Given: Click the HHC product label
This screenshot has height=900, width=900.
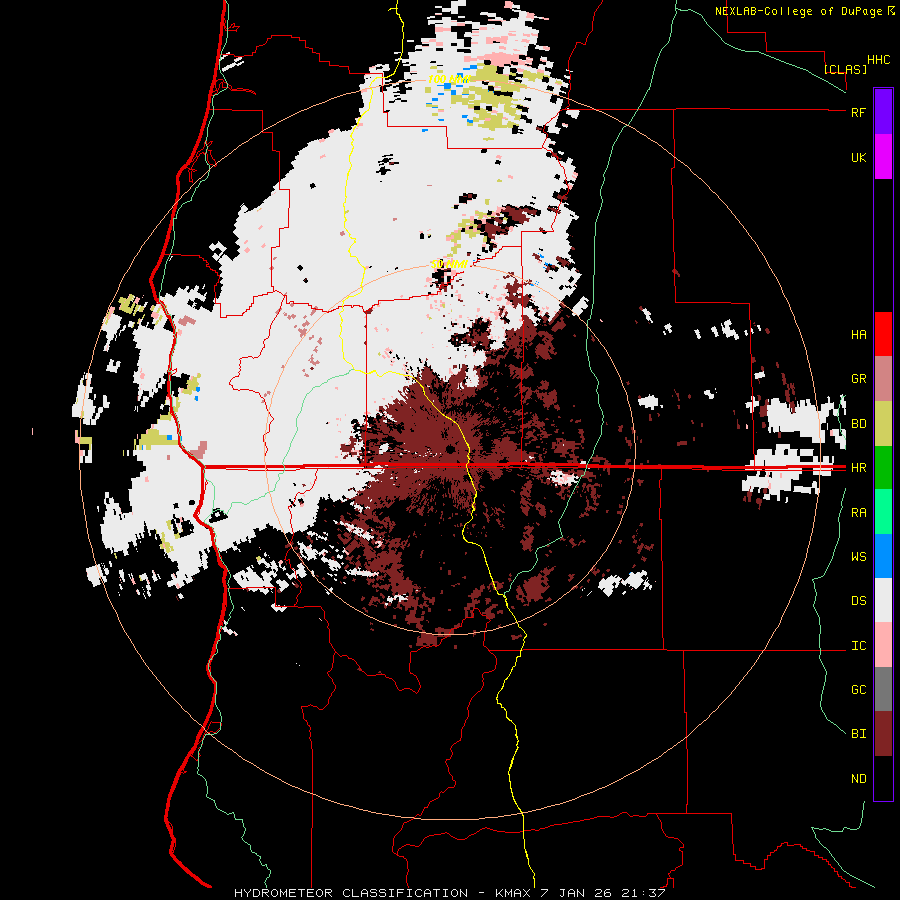Looking at the screenshot, I should 878,60.
